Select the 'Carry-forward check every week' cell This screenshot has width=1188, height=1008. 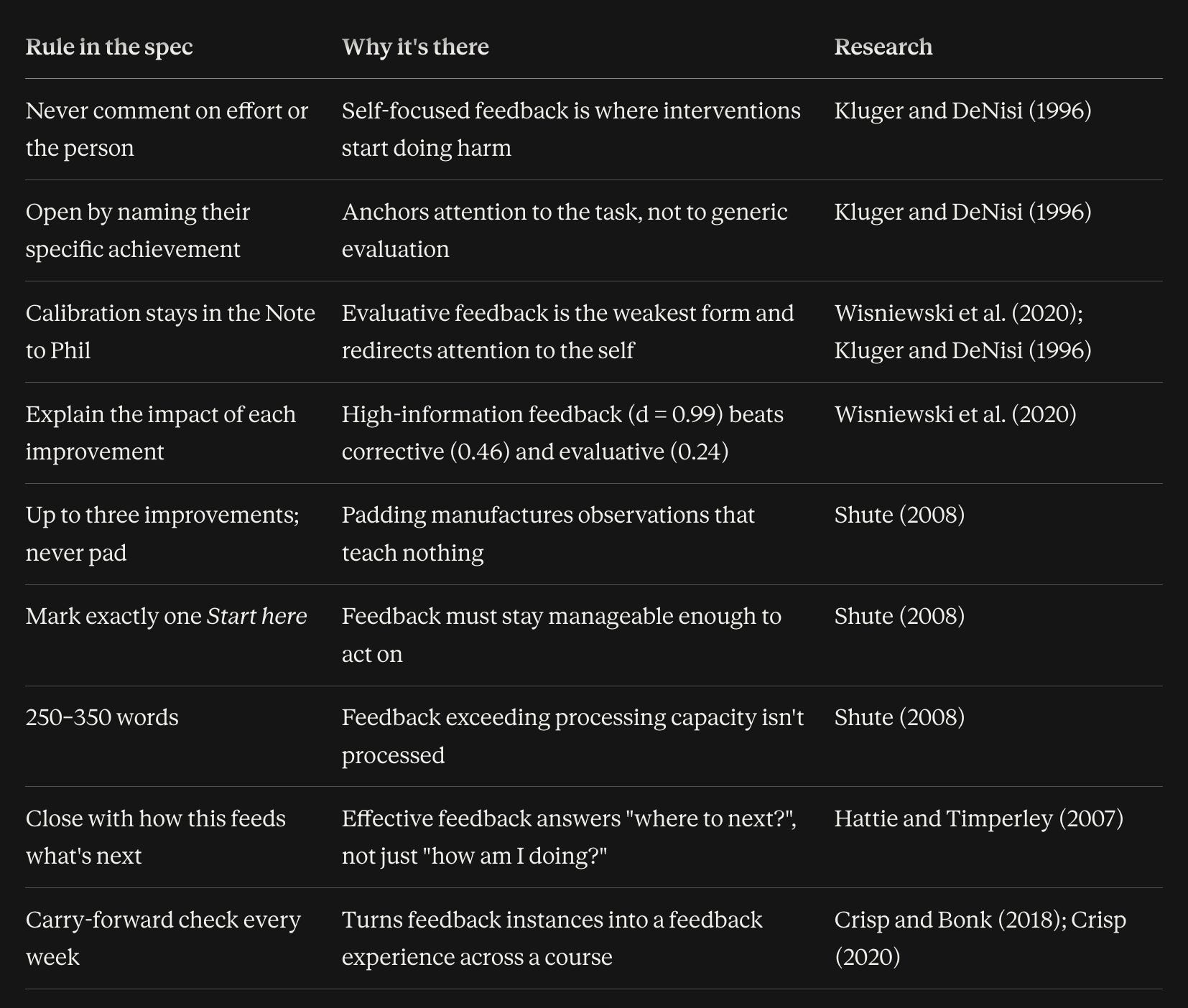coord(163,938)
